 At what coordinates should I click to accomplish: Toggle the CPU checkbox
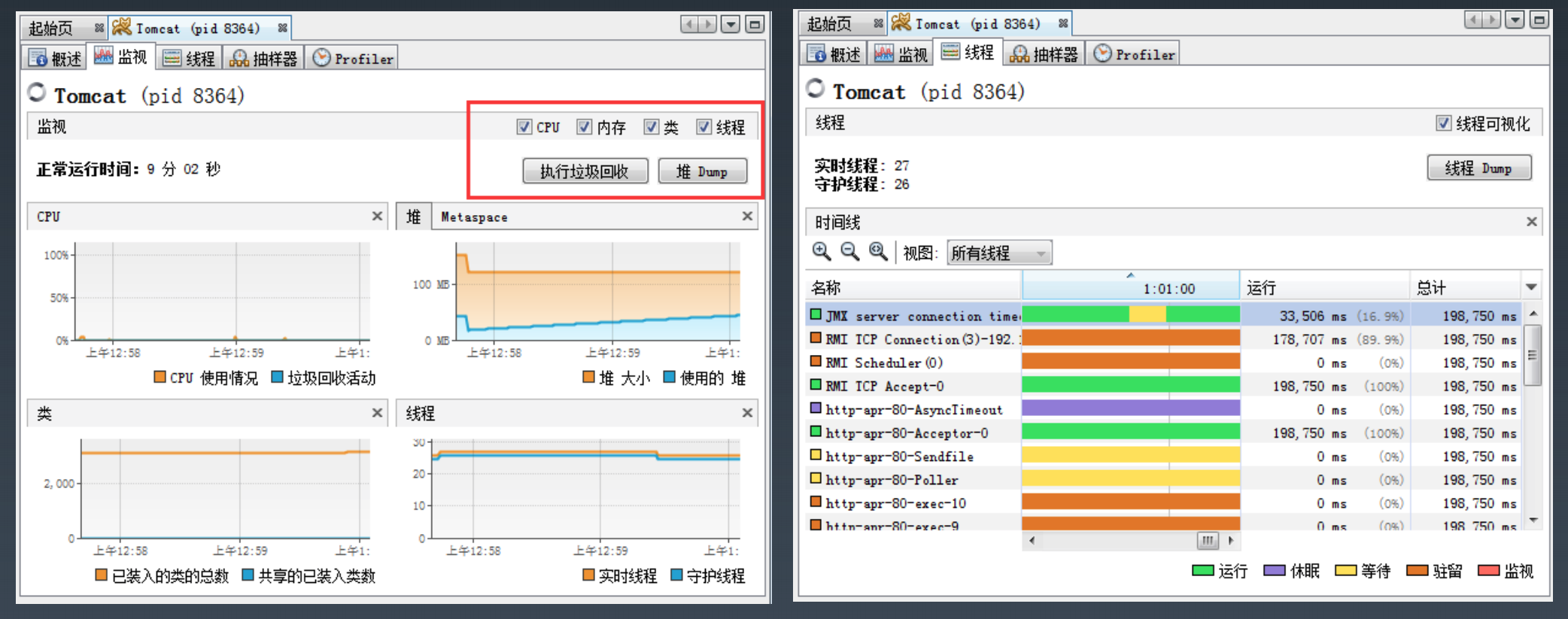tap(524, 127)
